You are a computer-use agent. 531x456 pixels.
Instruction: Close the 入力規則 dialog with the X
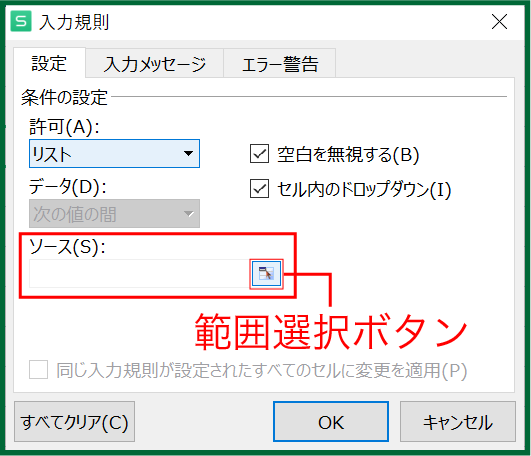coord(500,22)
